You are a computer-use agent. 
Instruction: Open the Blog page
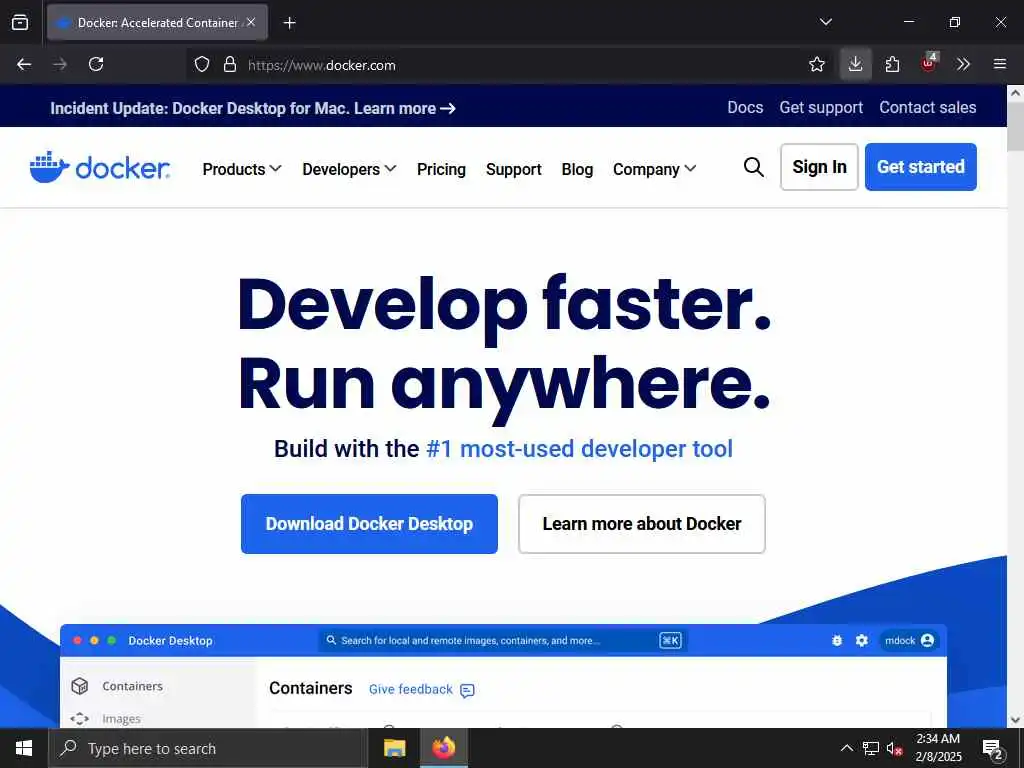577,169
